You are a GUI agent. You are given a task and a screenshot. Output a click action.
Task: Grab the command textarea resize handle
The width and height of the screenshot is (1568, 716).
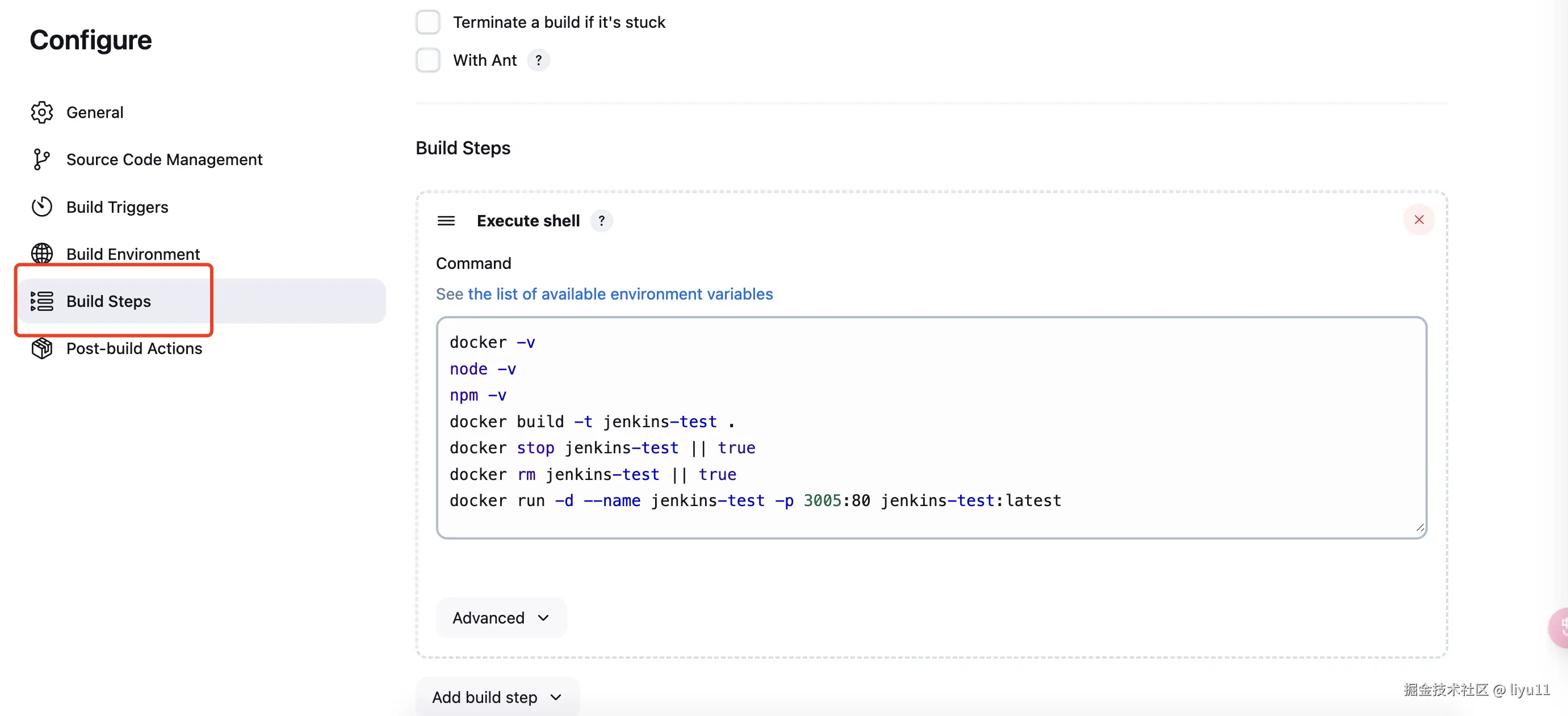click(x=1419, y=528)
